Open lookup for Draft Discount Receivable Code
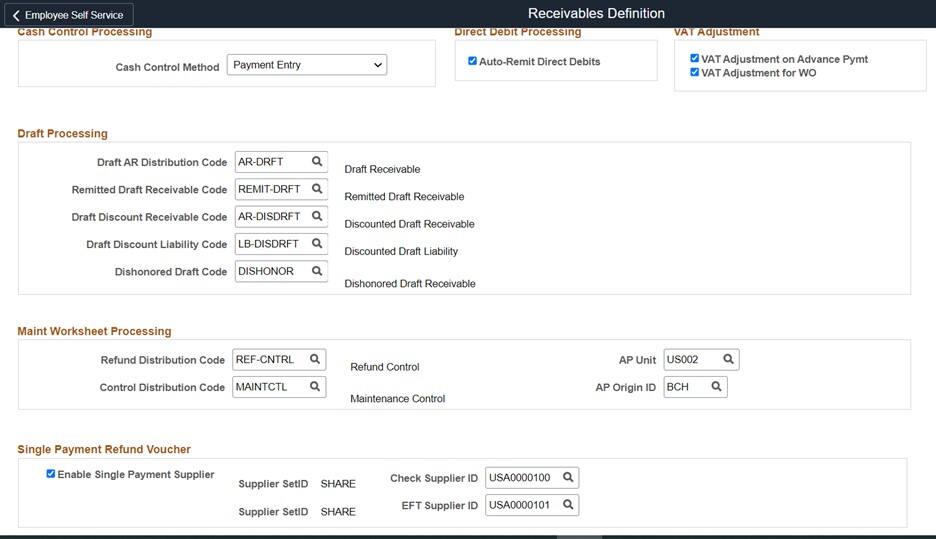Screen dimensions: 936x539 pyautogui.click(x=317, y=217)
